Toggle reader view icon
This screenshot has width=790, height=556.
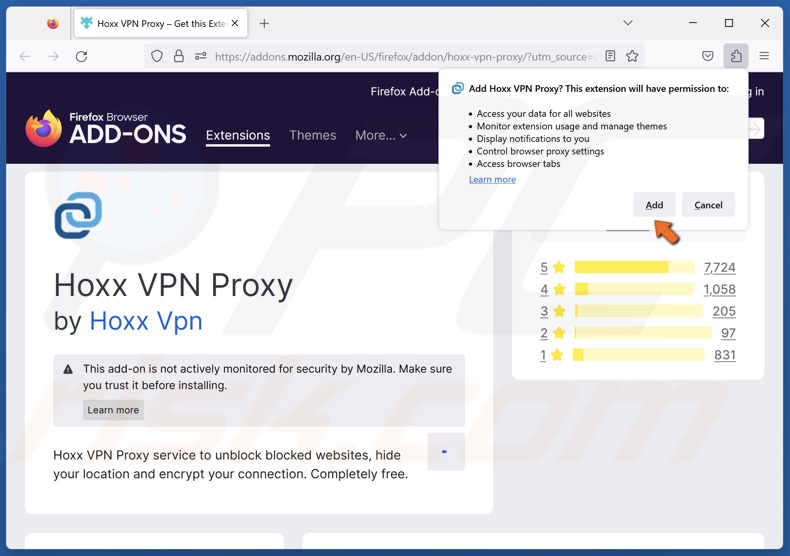click(x=610, y=56)
